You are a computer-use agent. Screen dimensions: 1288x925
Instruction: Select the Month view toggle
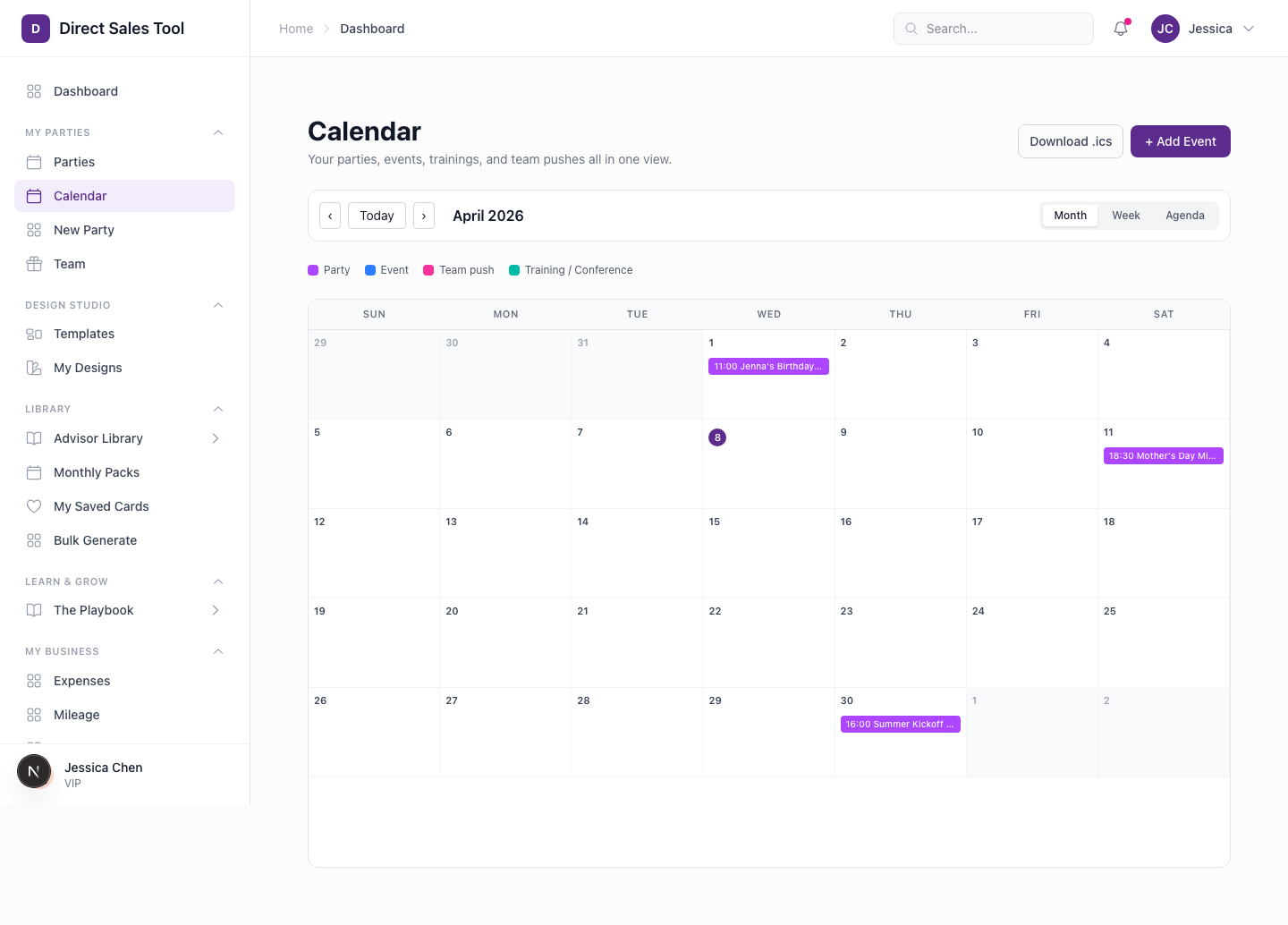(x=1070, y=216)
